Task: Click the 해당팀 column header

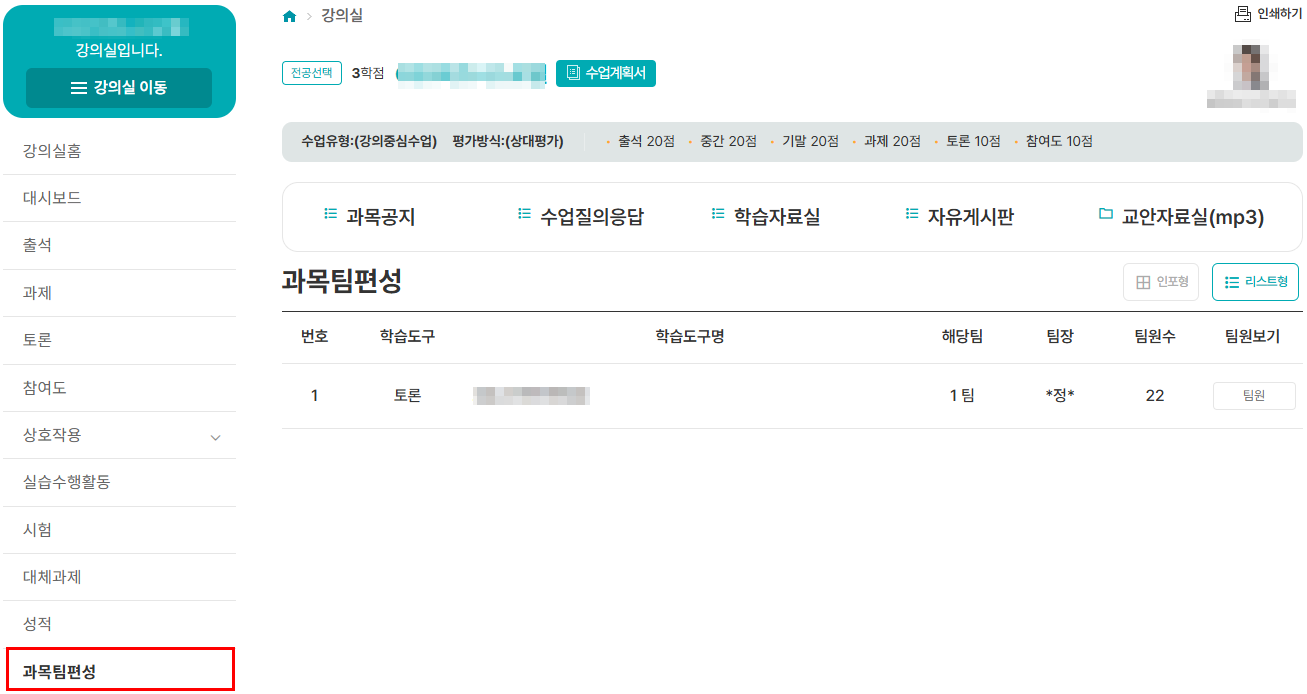Action: coord(962,337)
